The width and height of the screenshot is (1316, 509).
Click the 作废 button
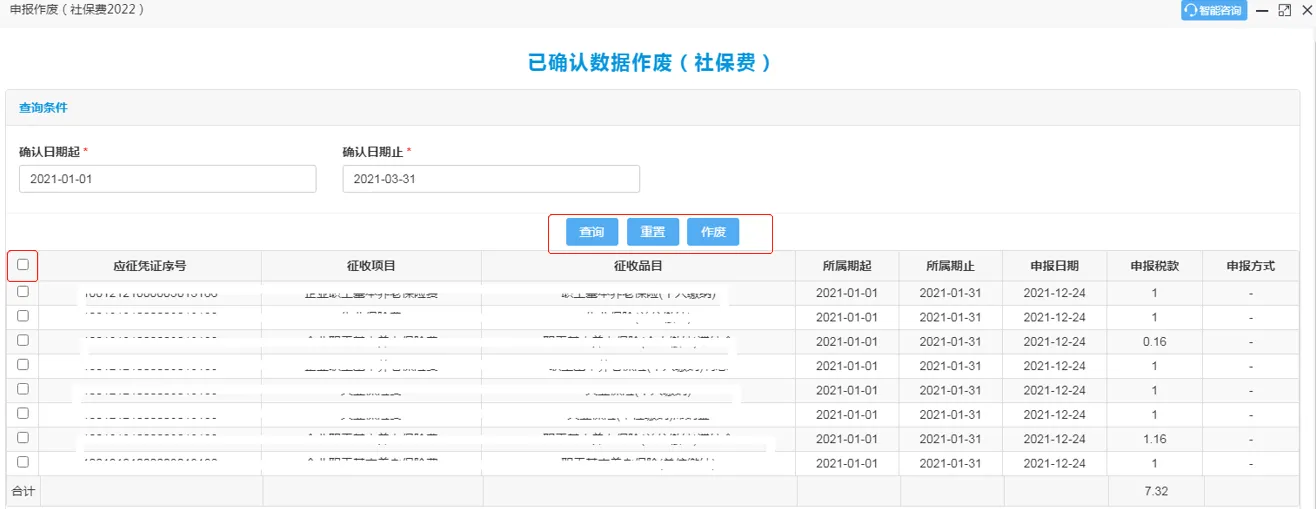click(713, 232)
